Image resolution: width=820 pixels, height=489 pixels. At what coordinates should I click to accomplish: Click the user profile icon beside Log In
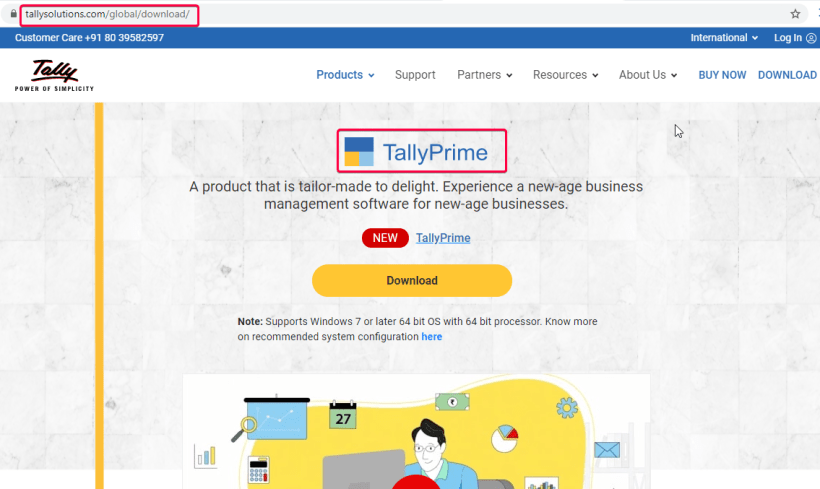[x=811, y=38]
